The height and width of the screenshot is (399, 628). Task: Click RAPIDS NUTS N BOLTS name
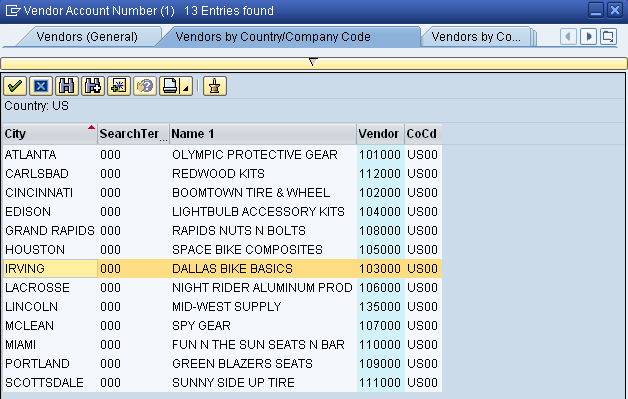[239, 231]
